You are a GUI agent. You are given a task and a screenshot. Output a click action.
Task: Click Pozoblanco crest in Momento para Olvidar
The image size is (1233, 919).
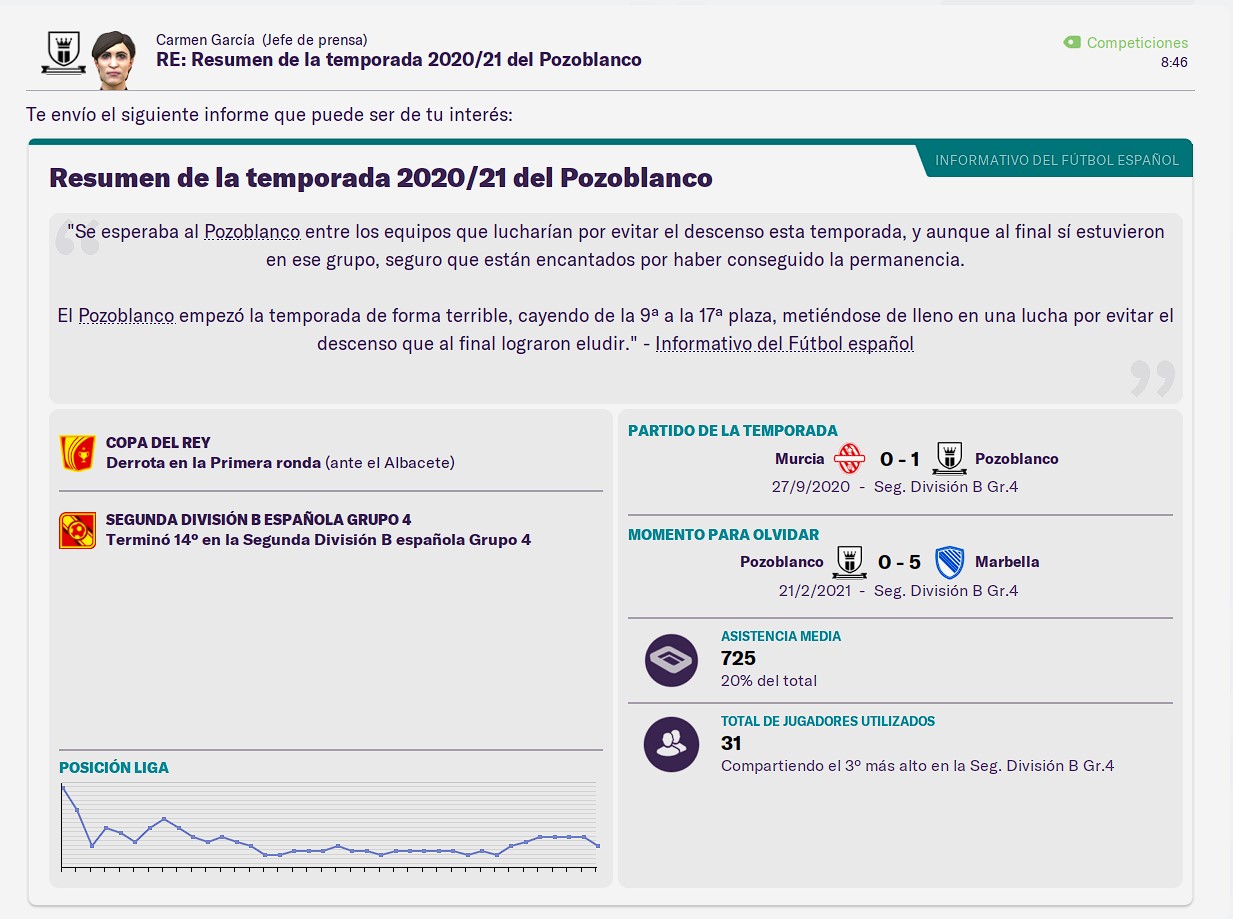click(849, 562)
